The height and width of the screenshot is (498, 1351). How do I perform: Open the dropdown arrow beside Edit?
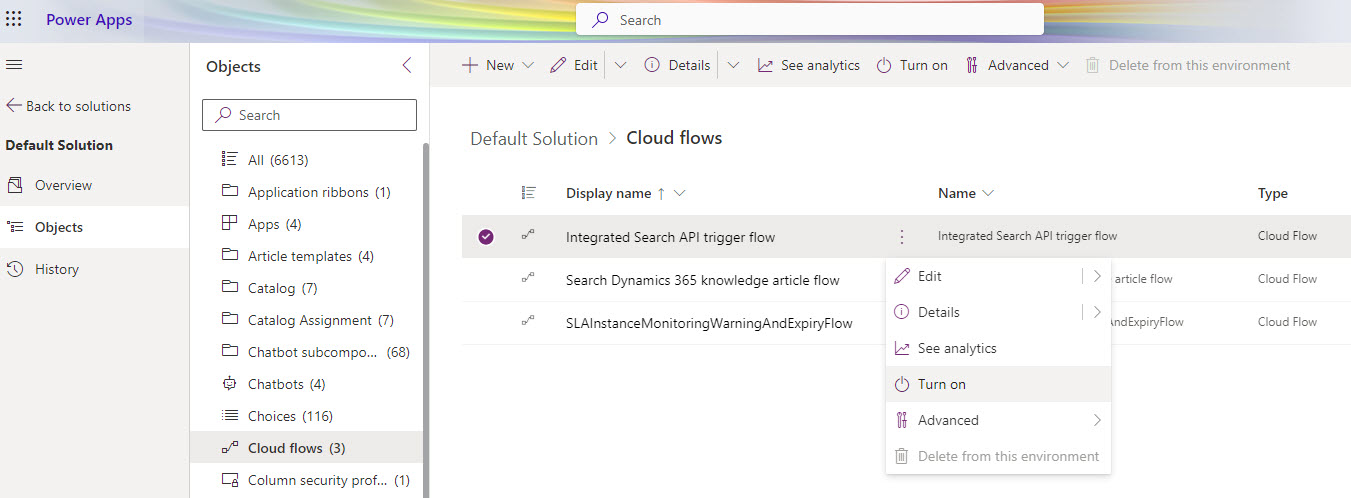tap(620, 65)
